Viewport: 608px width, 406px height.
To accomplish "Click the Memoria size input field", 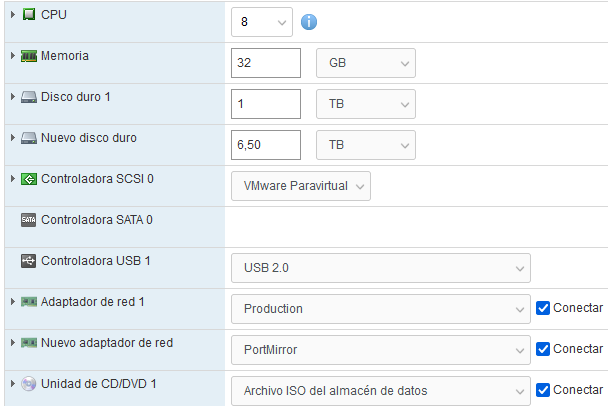I will click(266, 62).
